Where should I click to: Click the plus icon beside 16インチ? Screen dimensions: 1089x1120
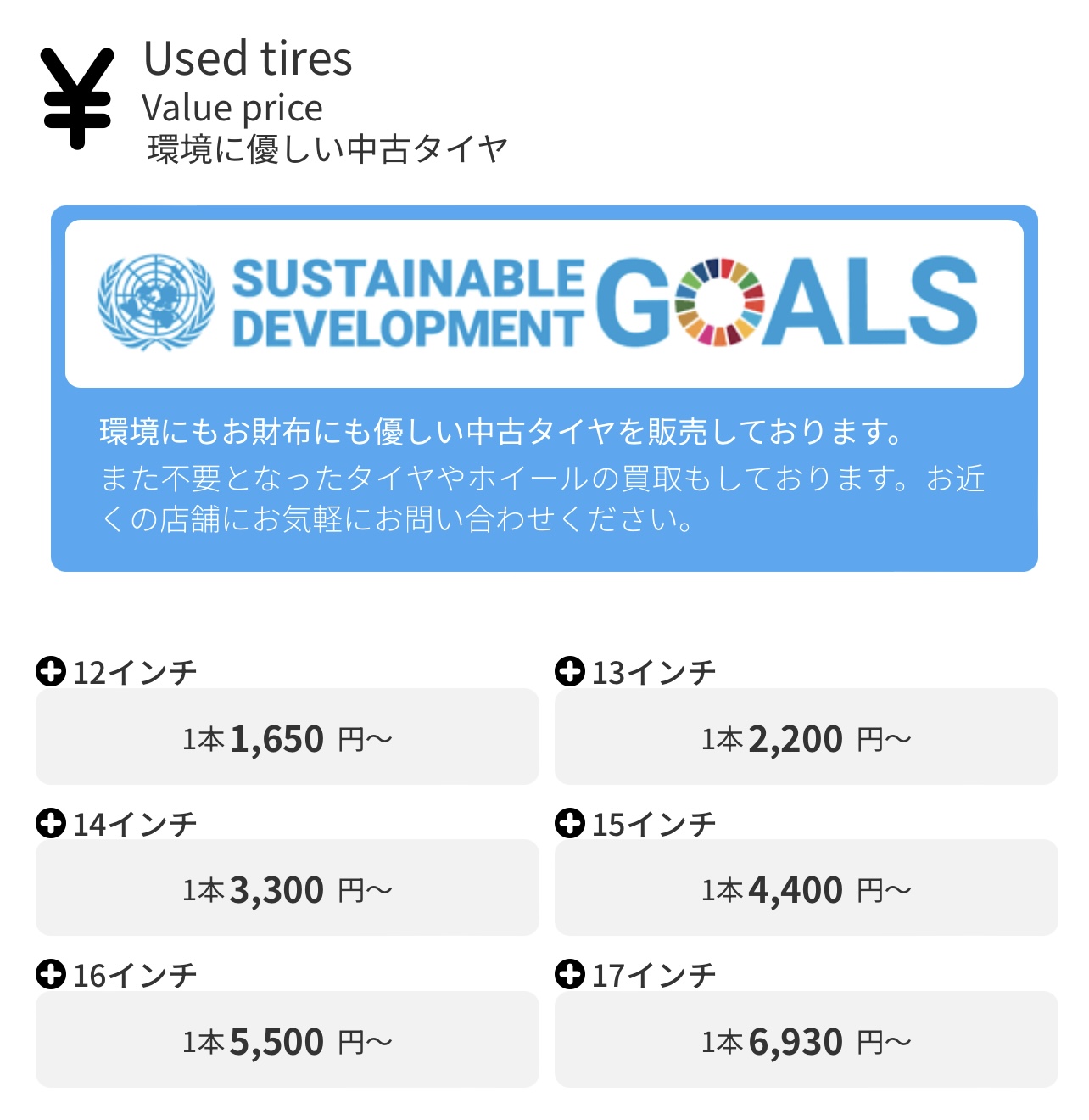[51, 974]
